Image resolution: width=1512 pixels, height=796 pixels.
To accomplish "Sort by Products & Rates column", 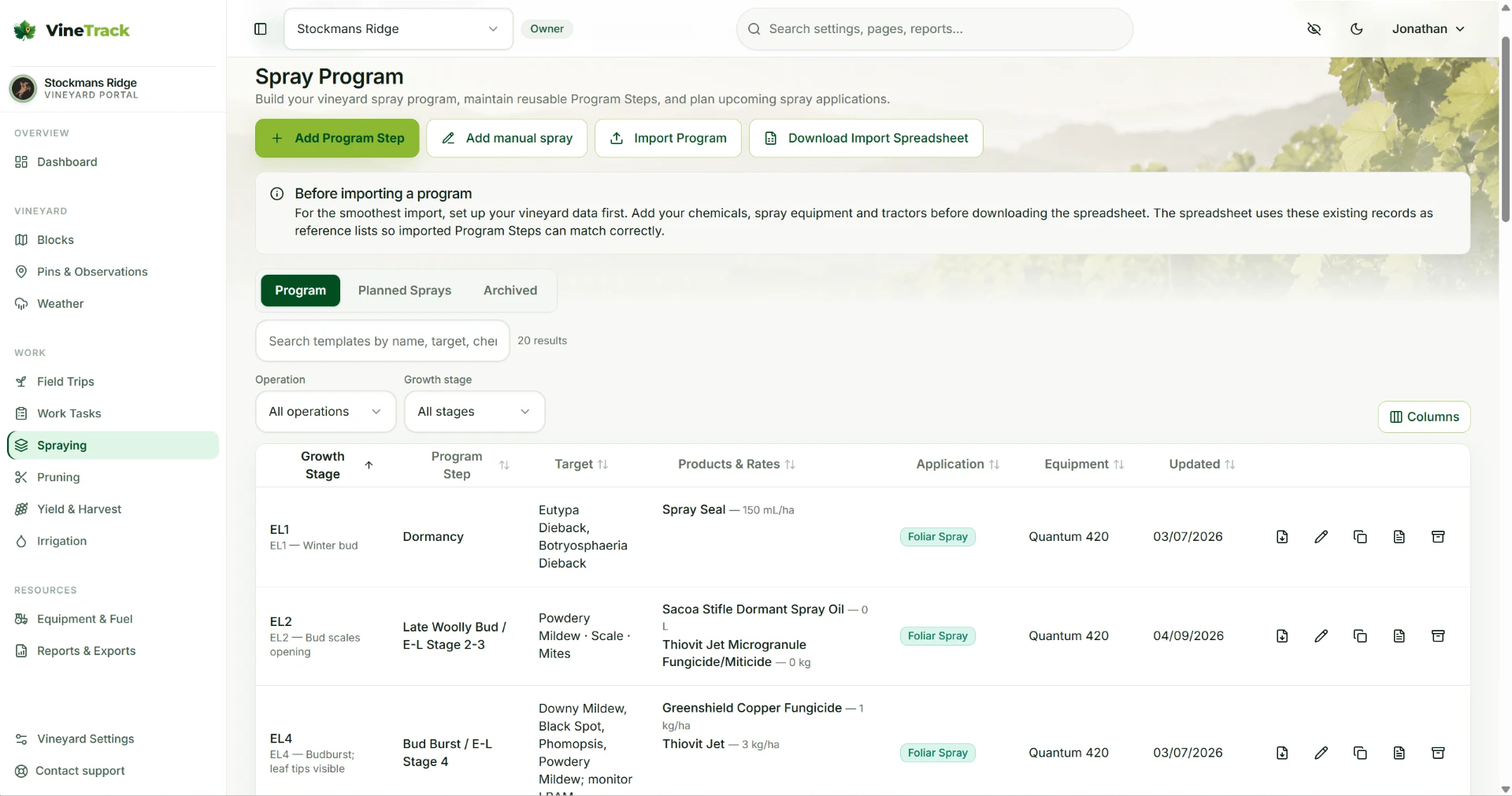I will coord(736,465).
